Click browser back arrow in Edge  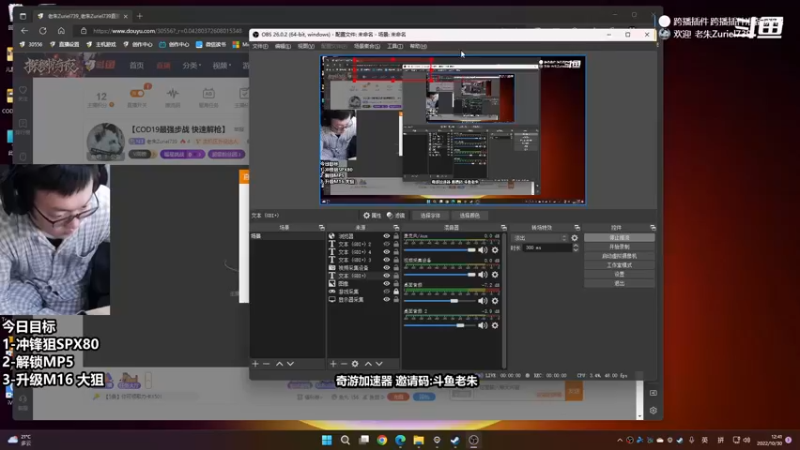(24, 31)
